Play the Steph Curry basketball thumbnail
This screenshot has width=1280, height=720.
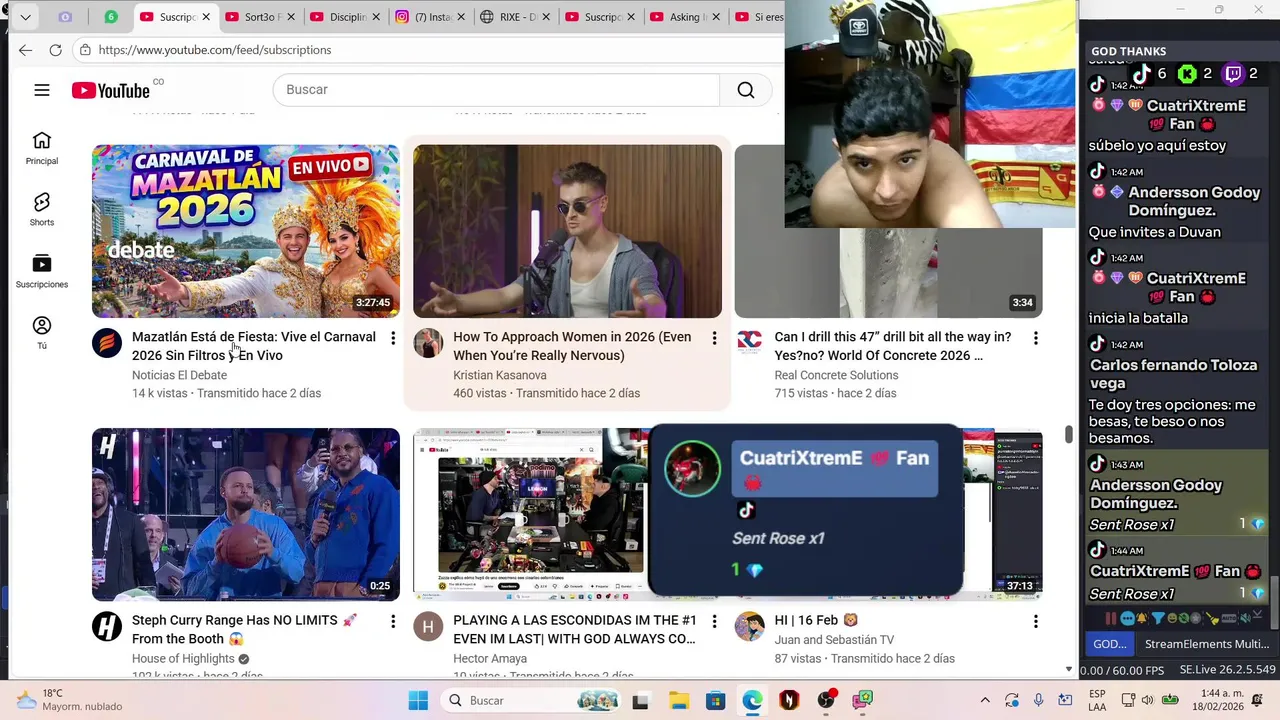[x=246, y=514]
